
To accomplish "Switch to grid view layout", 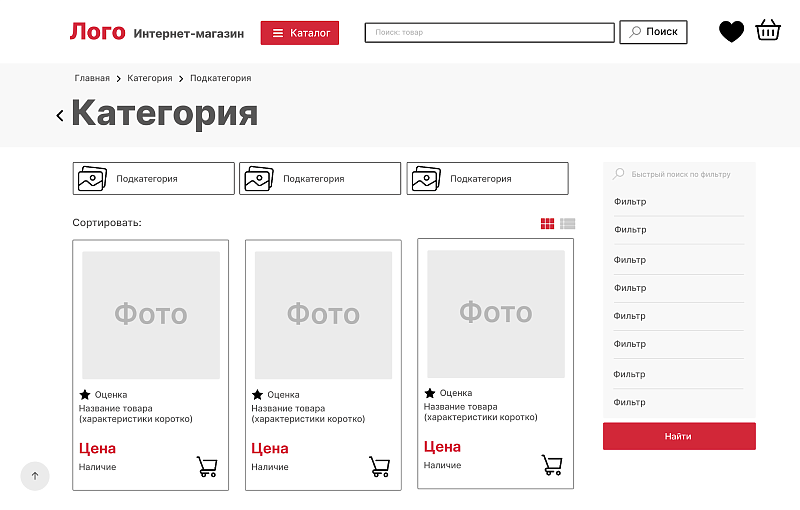I will coord(547,224).
